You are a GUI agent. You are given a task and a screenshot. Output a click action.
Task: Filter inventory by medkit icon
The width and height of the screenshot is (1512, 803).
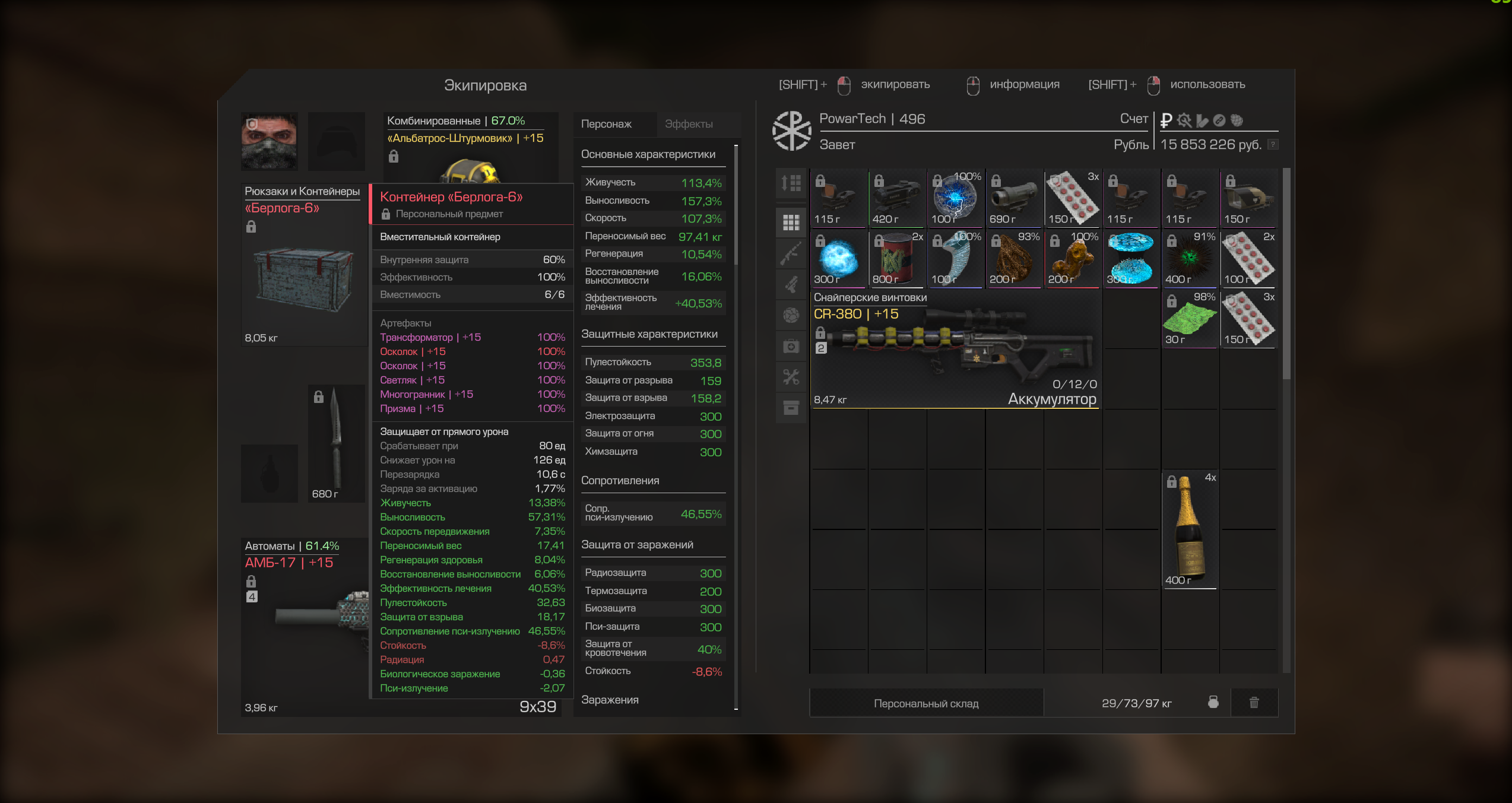pyautogui.click(x=791, y=346)
